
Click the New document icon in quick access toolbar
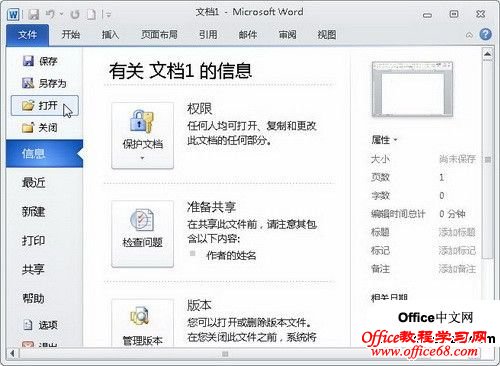pyautogui.click(x=91, y=14)
